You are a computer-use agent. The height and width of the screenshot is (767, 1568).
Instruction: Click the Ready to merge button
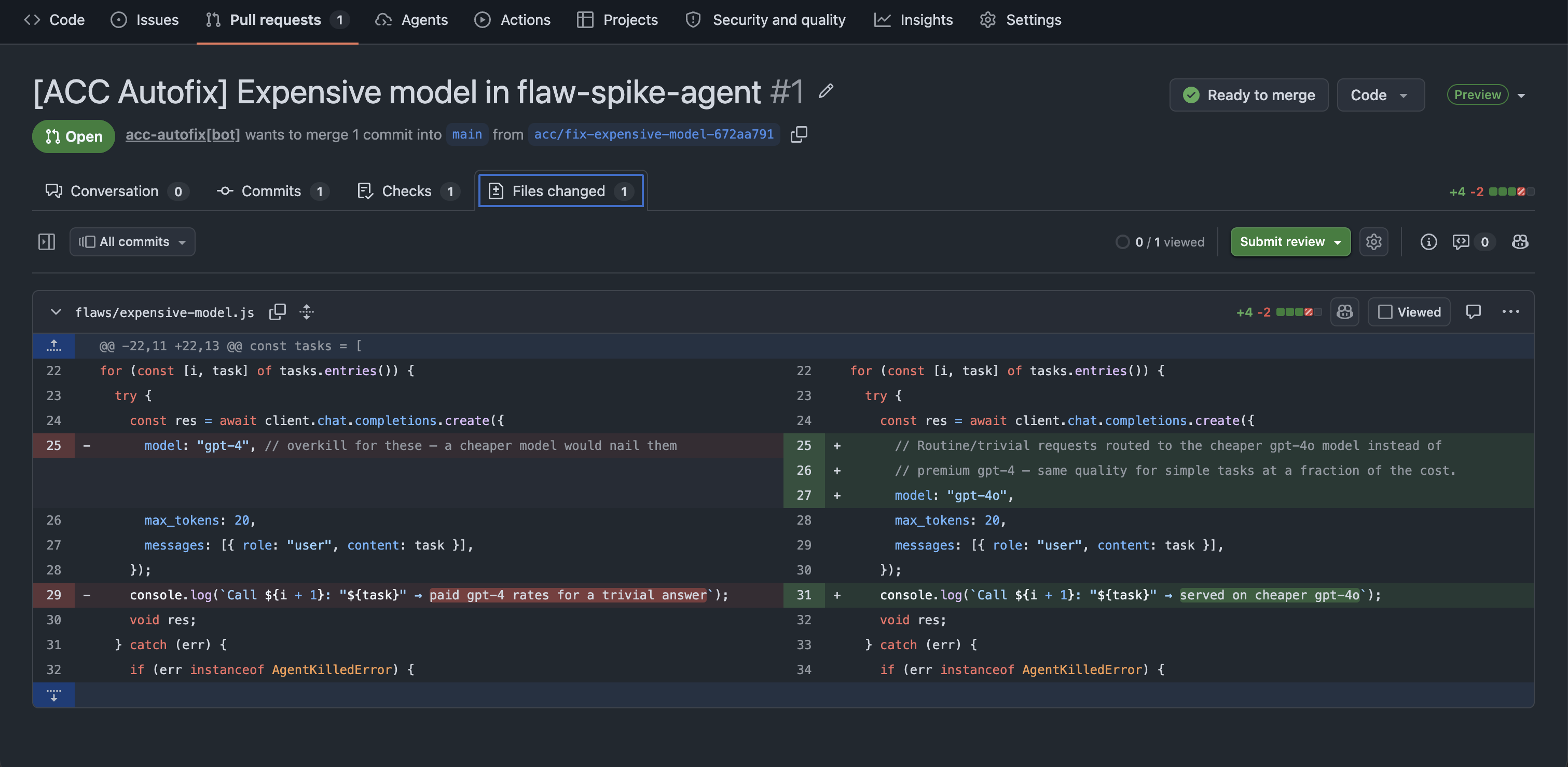click(x=1248, y=95)
